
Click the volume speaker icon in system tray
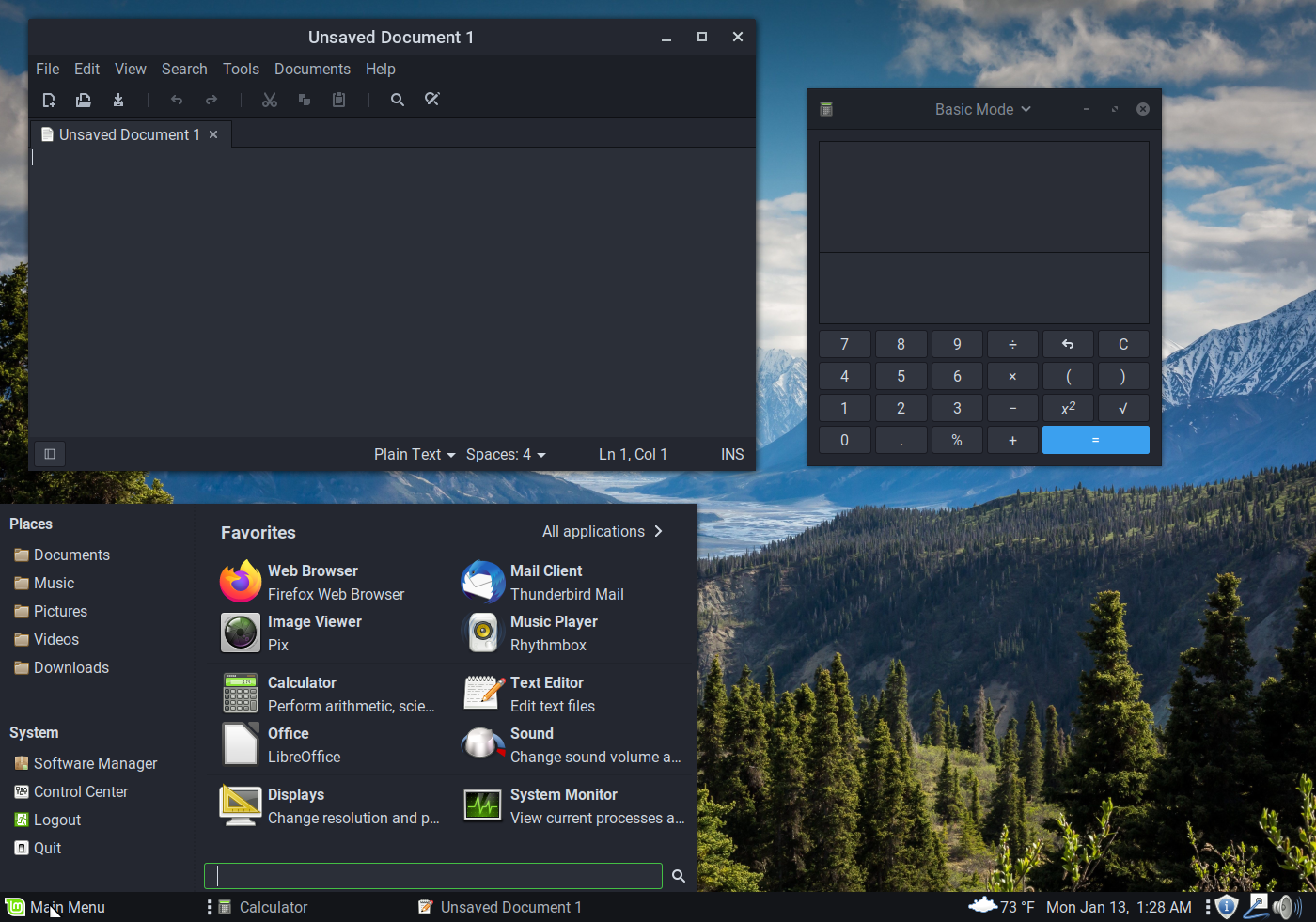tap(1285, 907)
